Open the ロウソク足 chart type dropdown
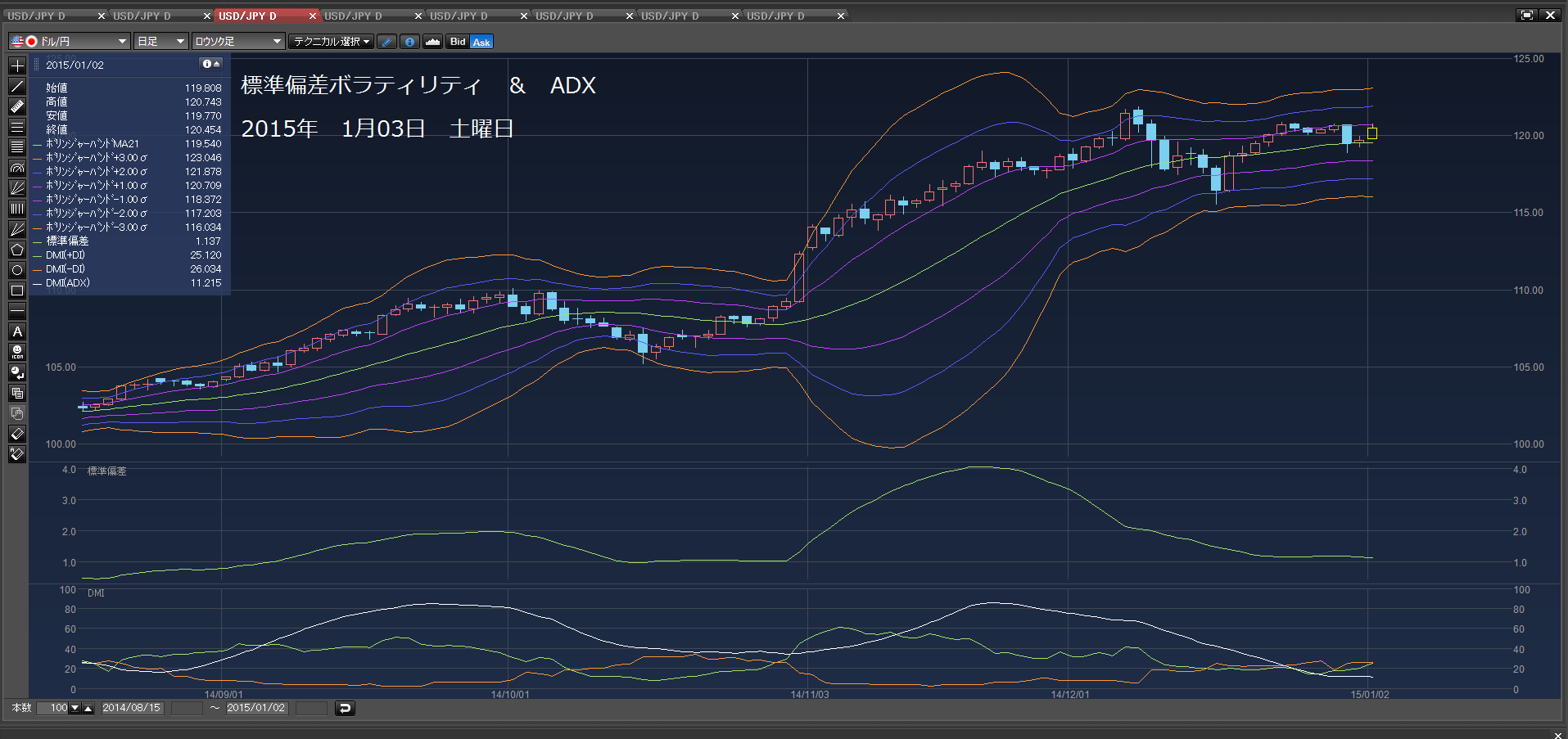 tap(237, 41)
